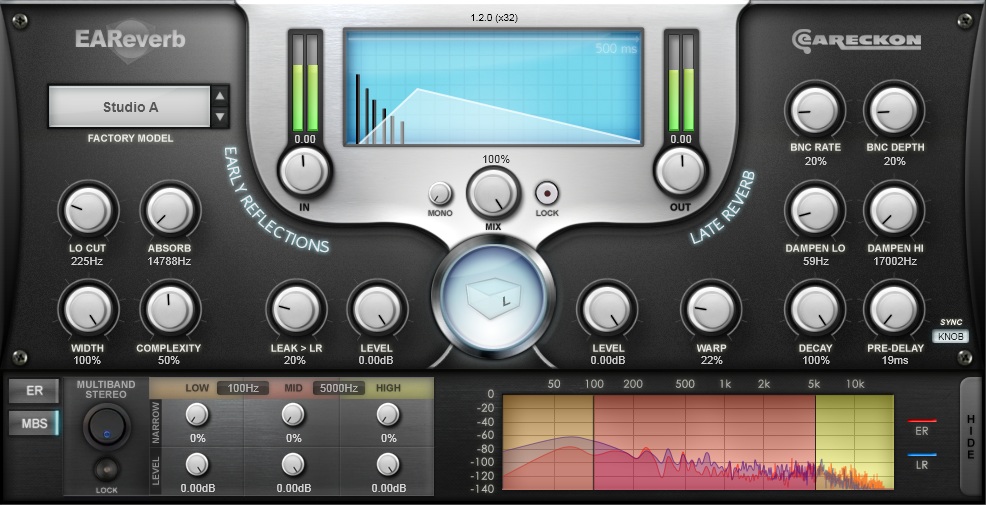Screen dimensions: 986x505
Task: Click the 17002Hz DAMPEN HI value
Action: tap(894, 260)
